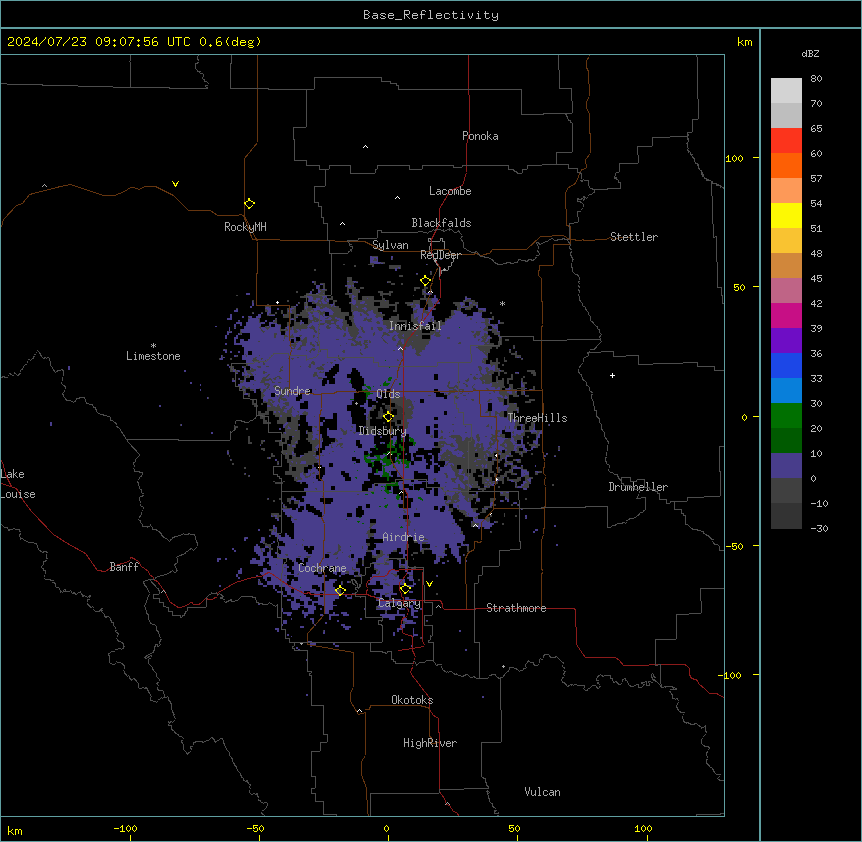The width and height of the screenshot is (862, 842).
Task: Select the yellow diamond marker below Cochrane
Action: (341, 591)
